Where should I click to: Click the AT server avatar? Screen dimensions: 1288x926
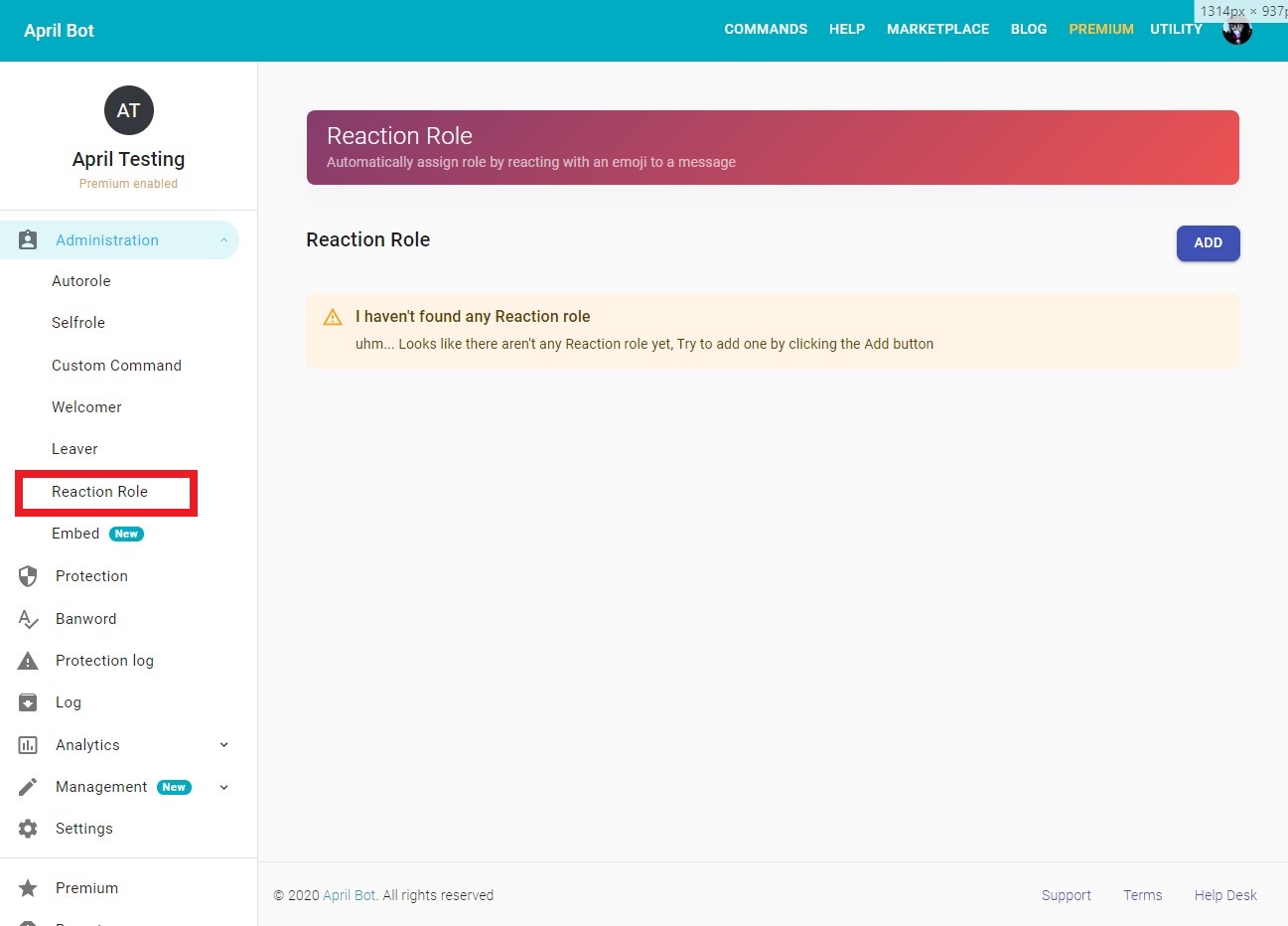click(129, 110)
